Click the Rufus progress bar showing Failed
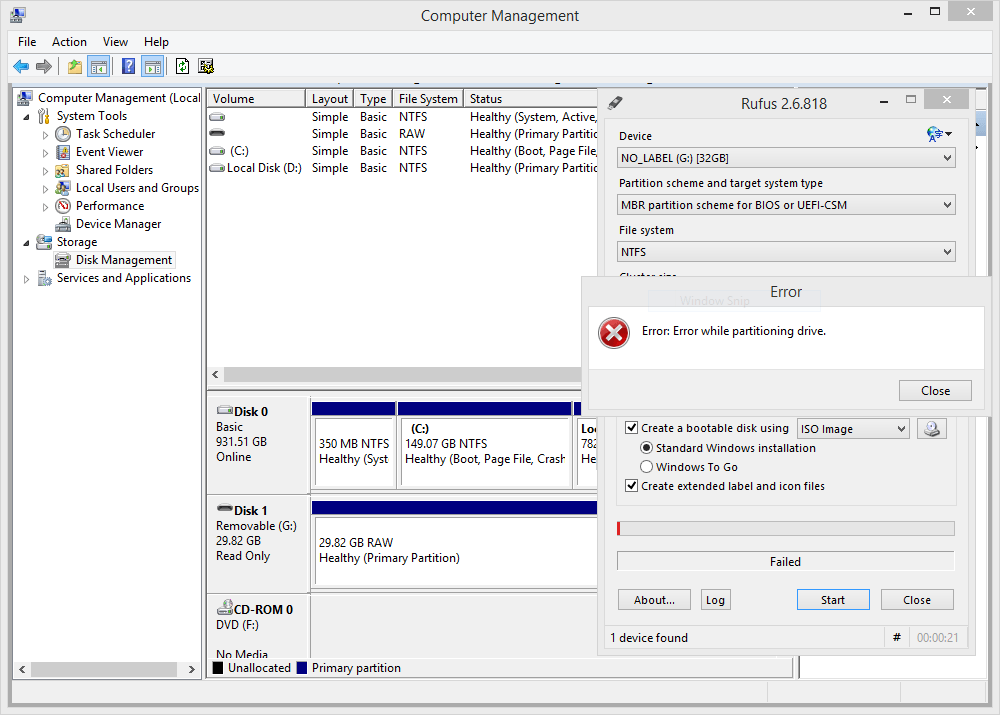 785,561
